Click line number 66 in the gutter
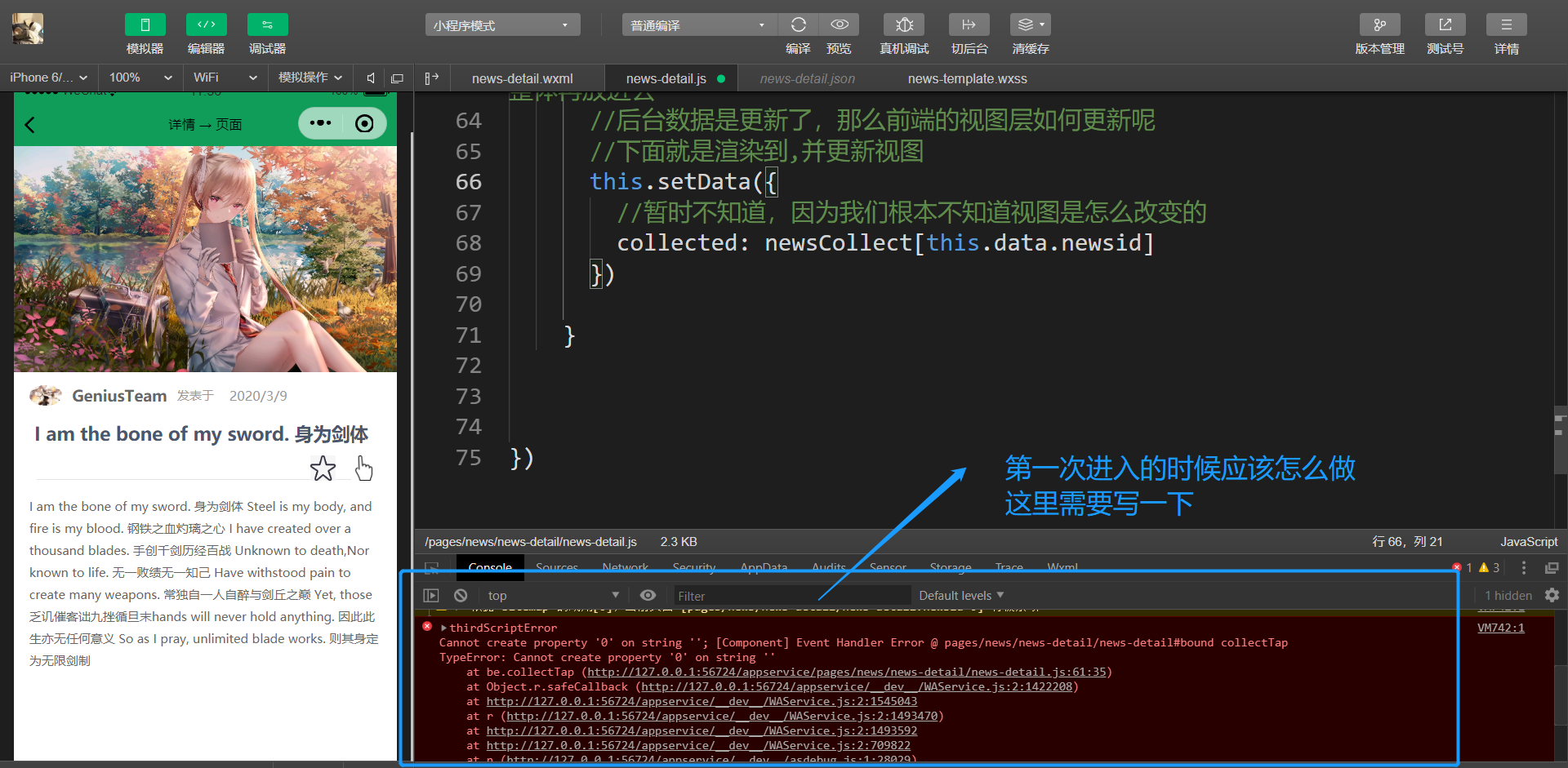Viewport: 1568px width, 768px height. [469, 182]
